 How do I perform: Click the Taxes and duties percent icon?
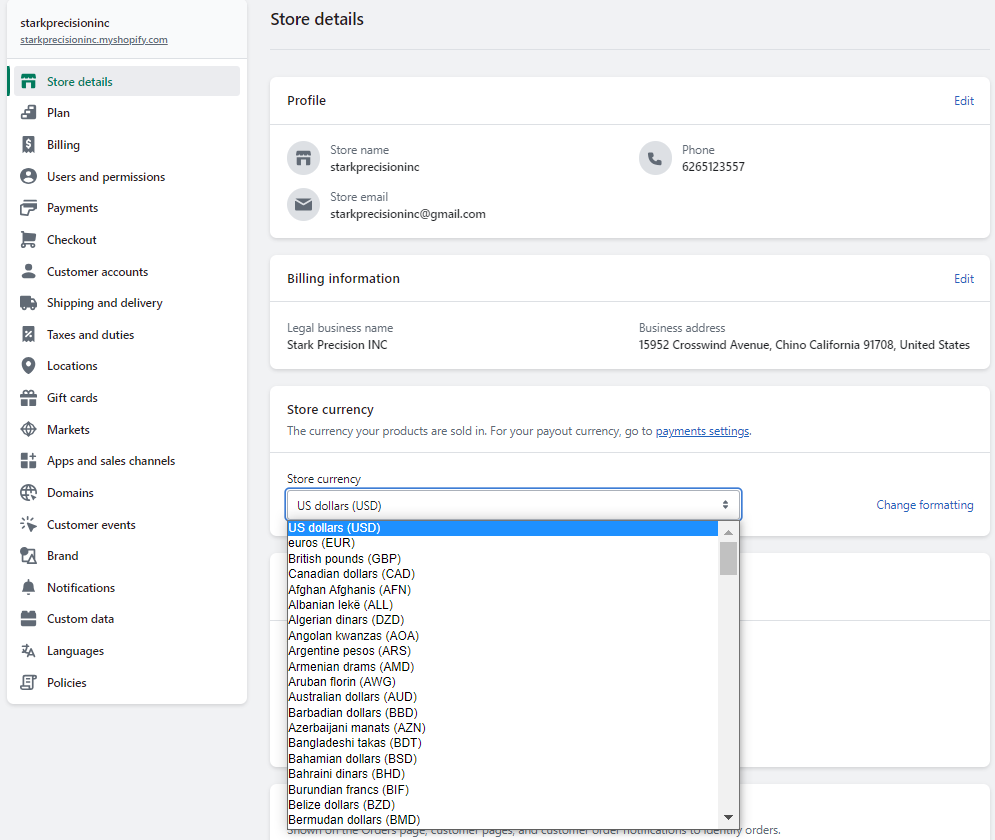(29, 334)
